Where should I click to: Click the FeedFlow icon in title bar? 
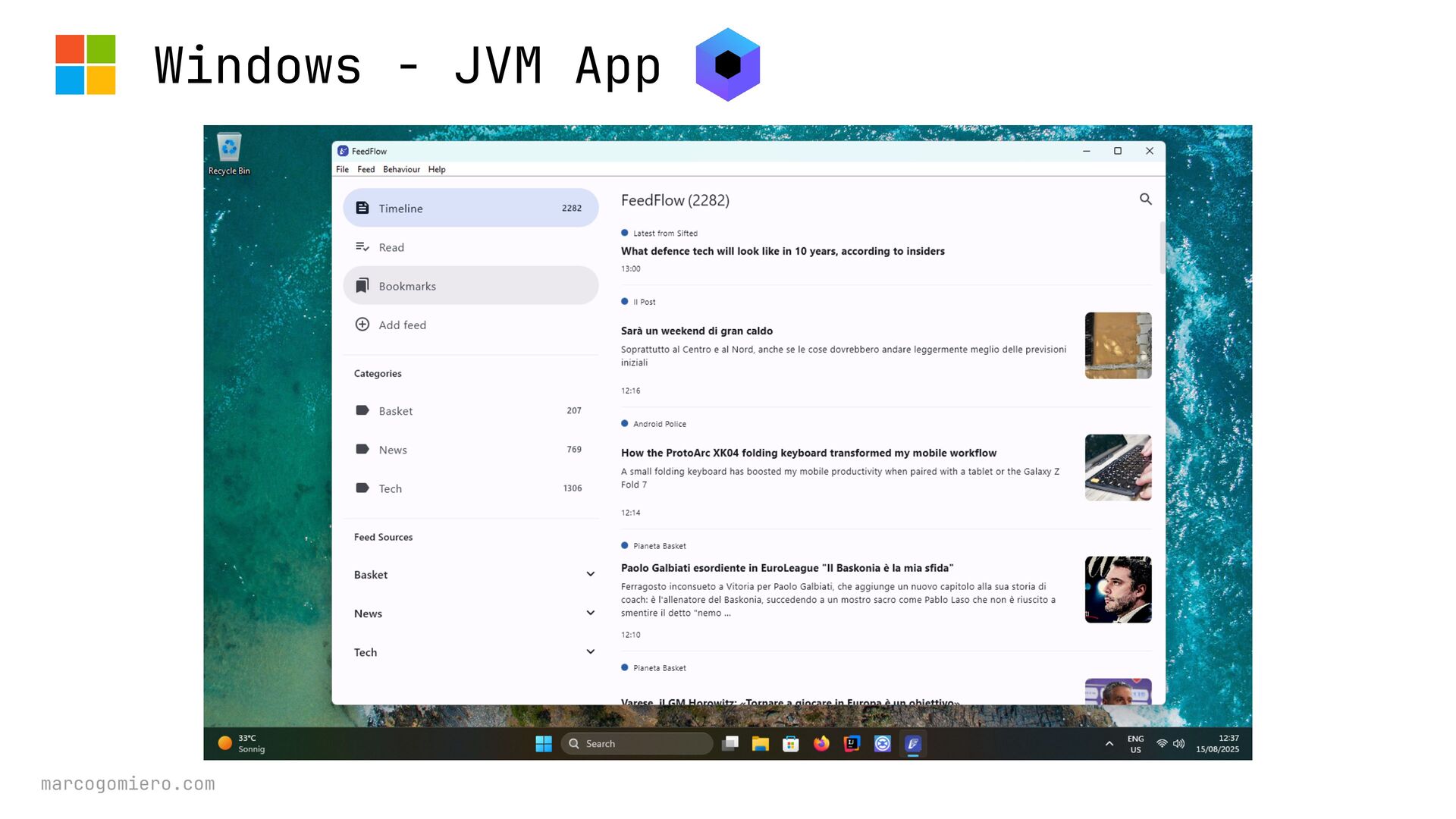343,151
